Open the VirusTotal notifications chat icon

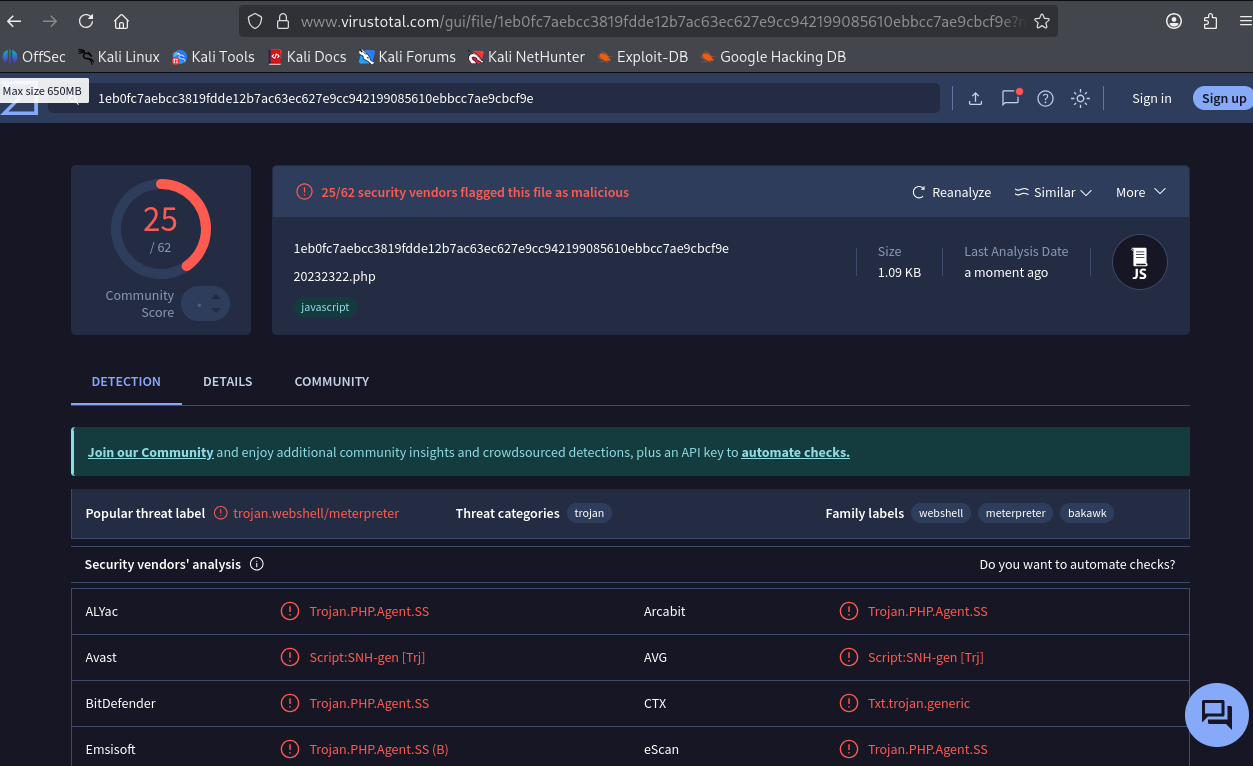tap(1011, 97)
